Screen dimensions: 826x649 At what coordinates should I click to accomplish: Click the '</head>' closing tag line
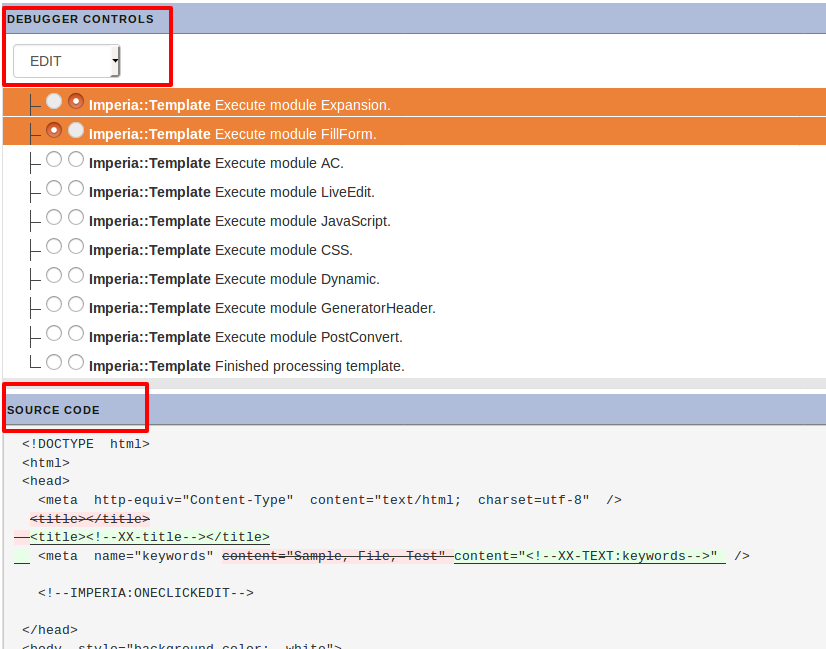tap(50, 630)
